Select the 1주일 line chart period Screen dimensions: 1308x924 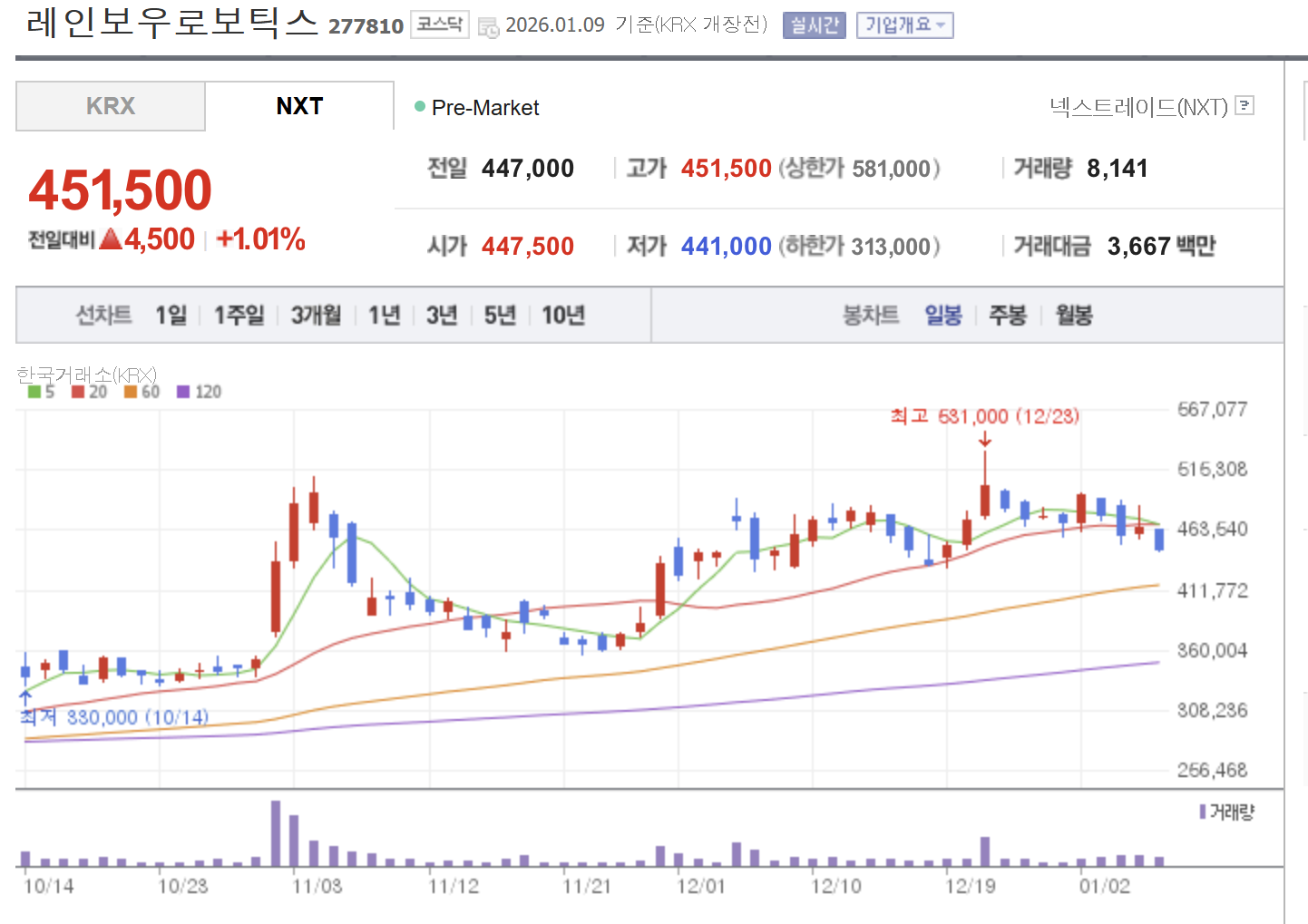pyautogui.click(x=239, y=315)
